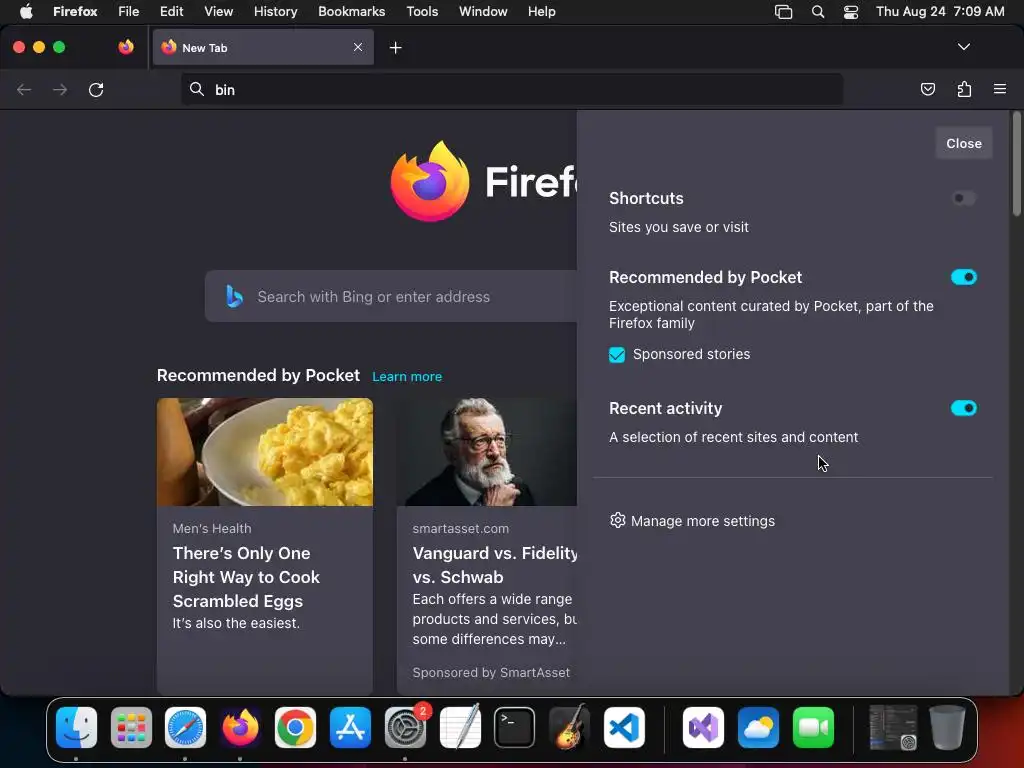
Task: Open the App Store from the dock
Action: 351,727
